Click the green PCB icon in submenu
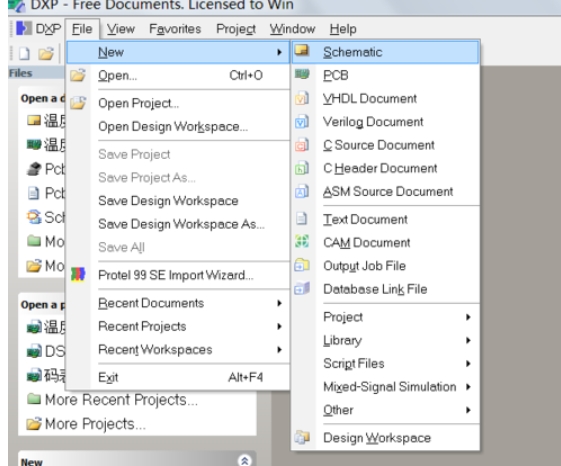 302,74
